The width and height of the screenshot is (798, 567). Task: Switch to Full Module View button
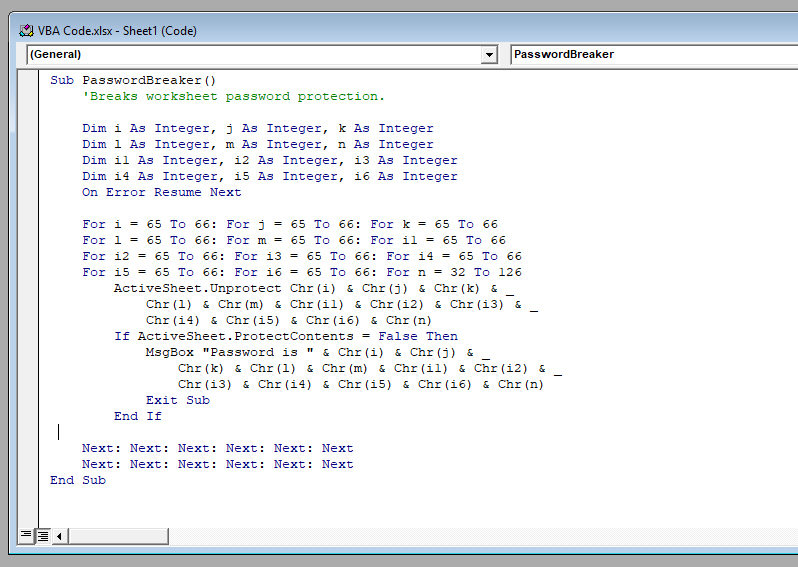coord(43,535)
